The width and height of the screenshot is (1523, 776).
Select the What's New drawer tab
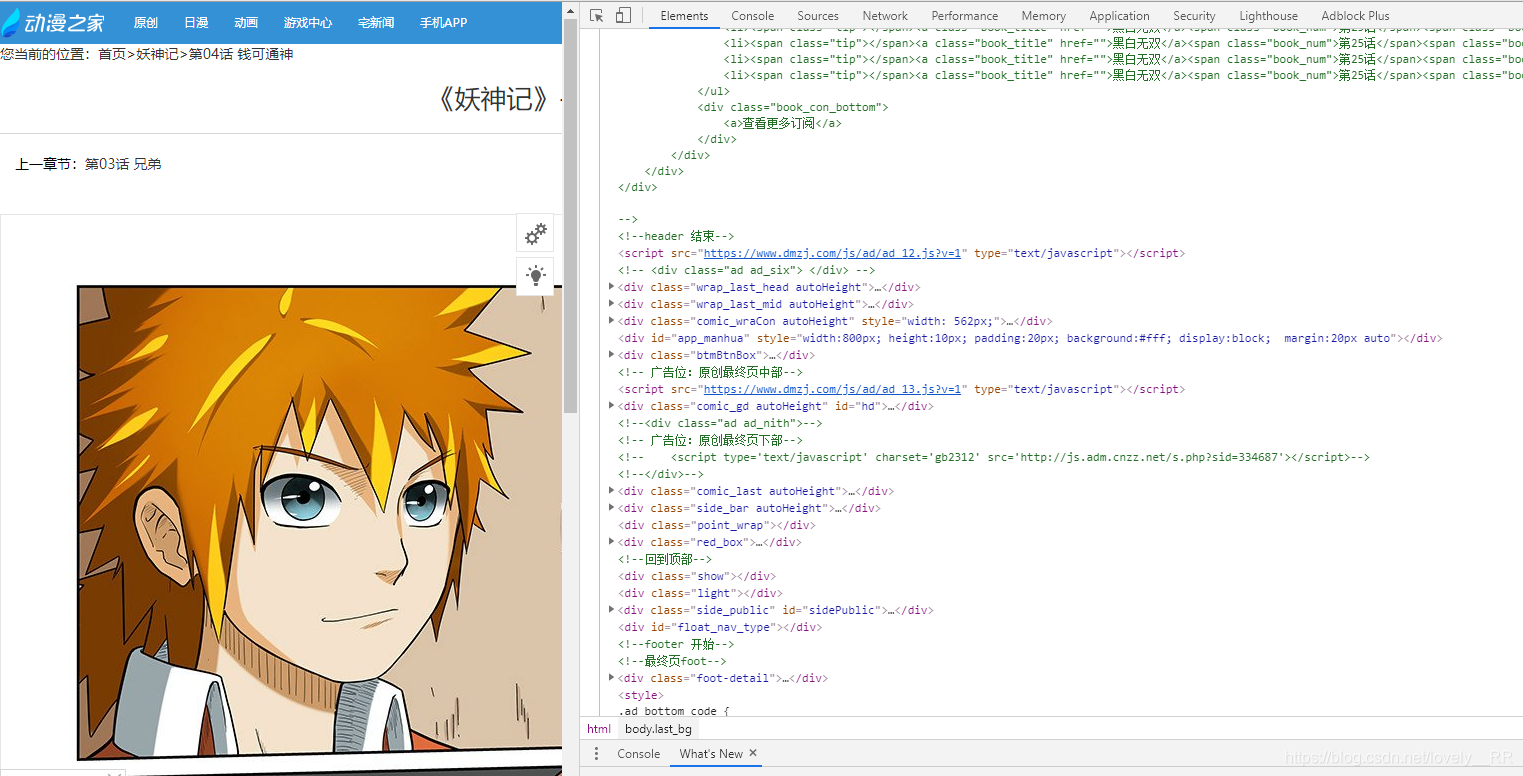pyautogui.click(x=711, y=754)
